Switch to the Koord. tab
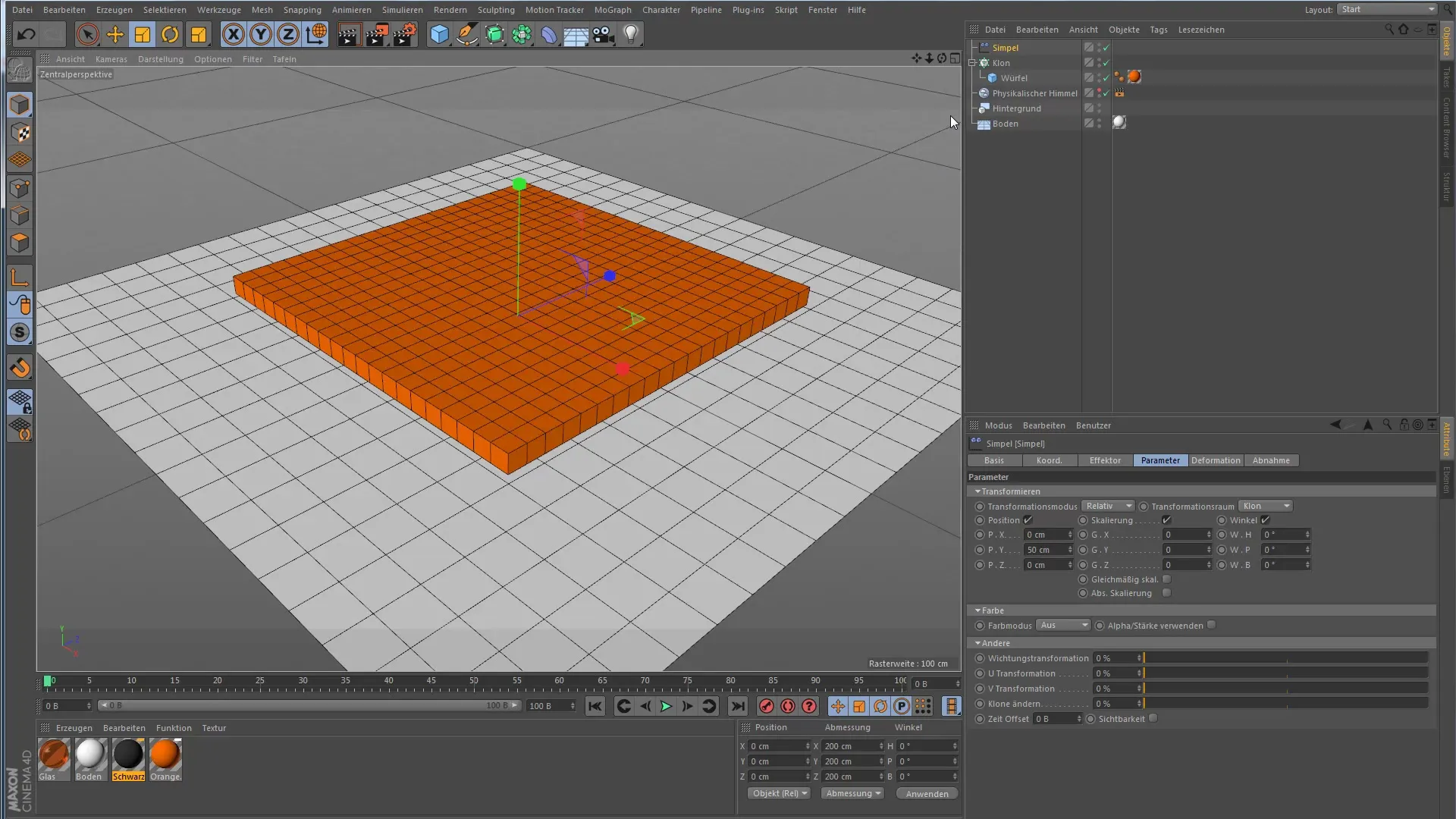The height and width of the screenshot is (819, 1456). pyautogui.click(x=1050, y=460)
